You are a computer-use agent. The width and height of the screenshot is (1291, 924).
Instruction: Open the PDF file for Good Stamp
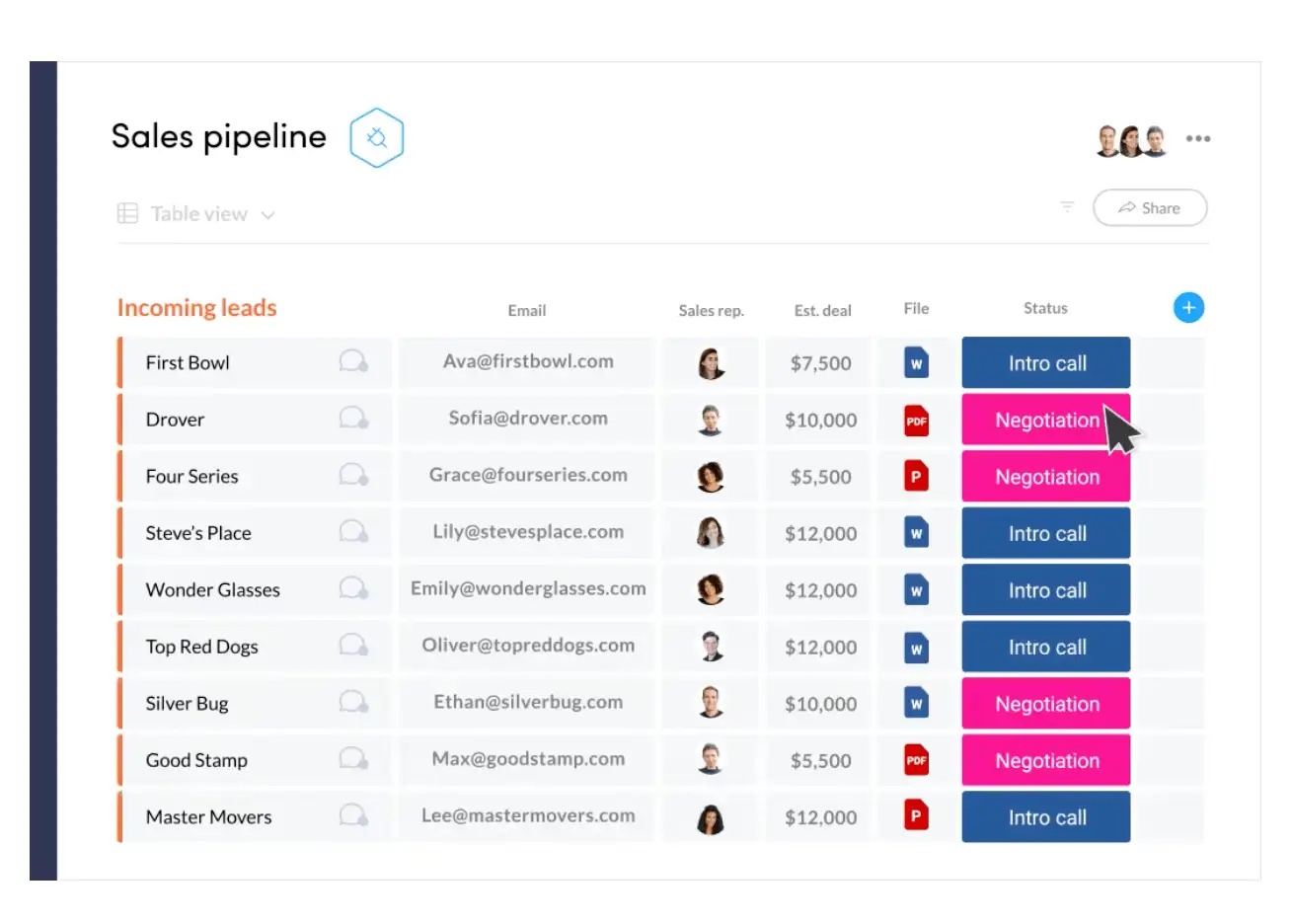point(916,760)
